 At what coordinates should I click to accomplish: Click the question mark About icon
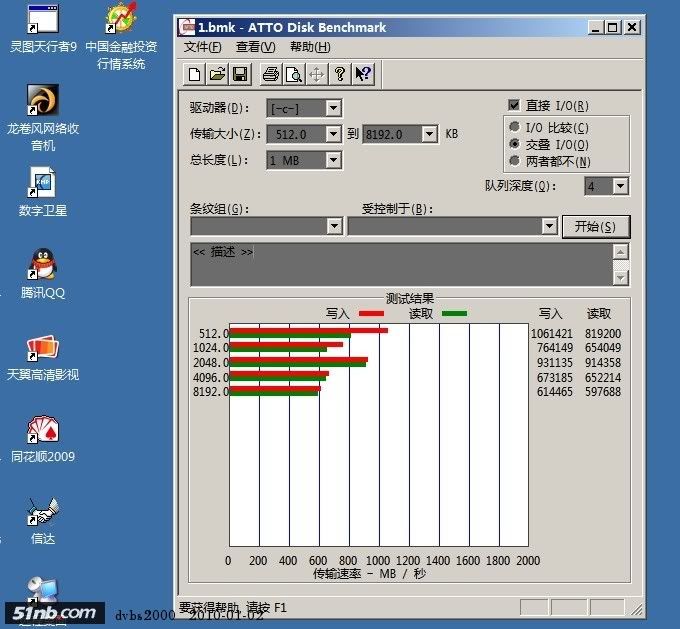click(340, 74)
